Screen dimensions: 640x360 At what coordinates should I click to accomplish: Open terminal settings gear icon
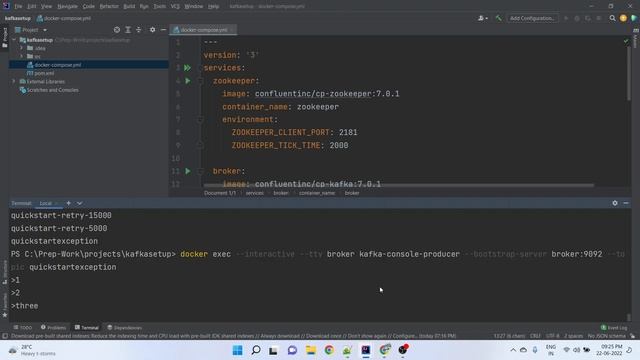click(615, 203)
